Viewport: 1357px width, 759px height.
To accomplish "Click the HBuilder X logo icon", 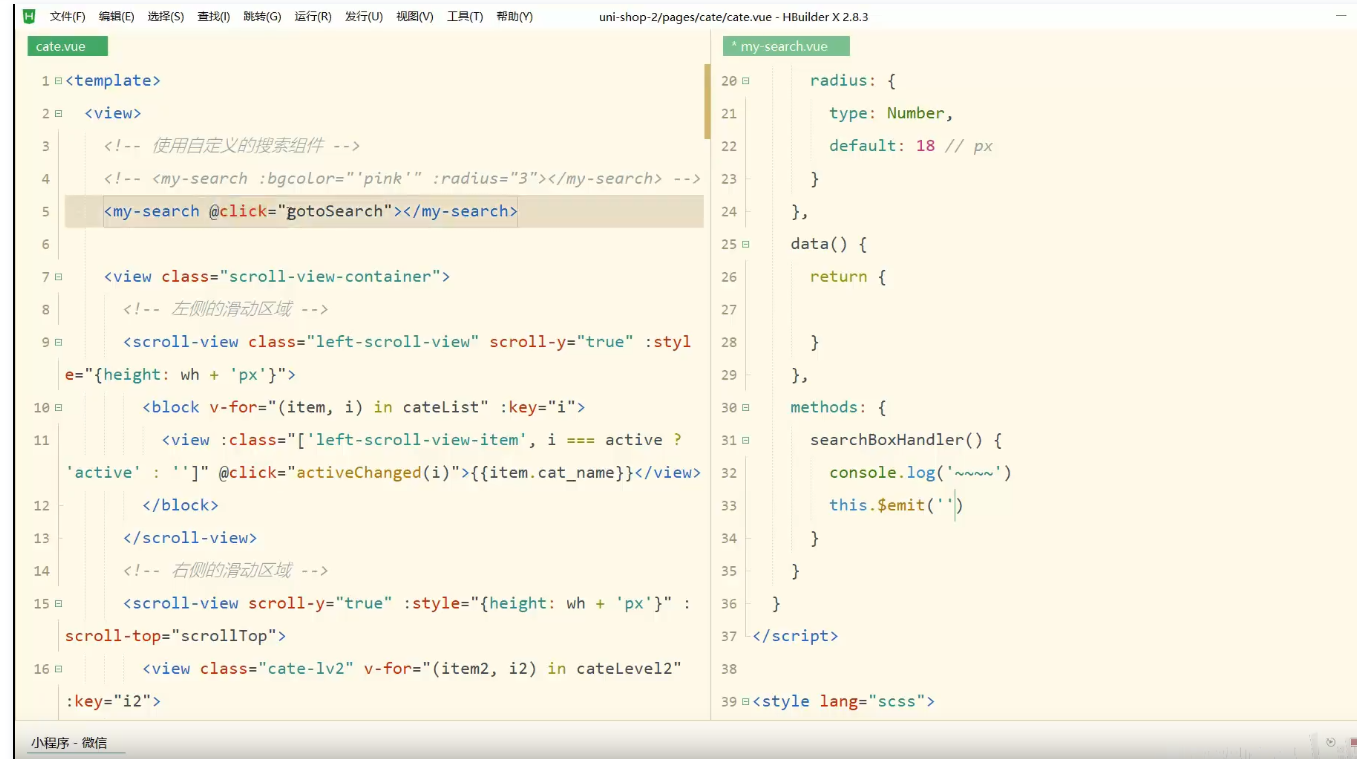I will click(x=29, y=16).
